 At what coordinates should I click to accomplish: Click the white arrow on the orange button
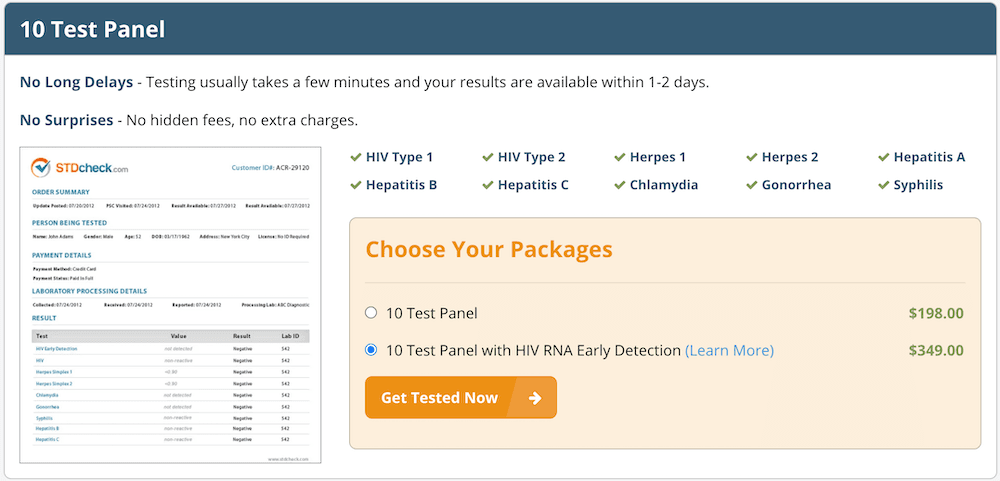click(x=535, y=398)
